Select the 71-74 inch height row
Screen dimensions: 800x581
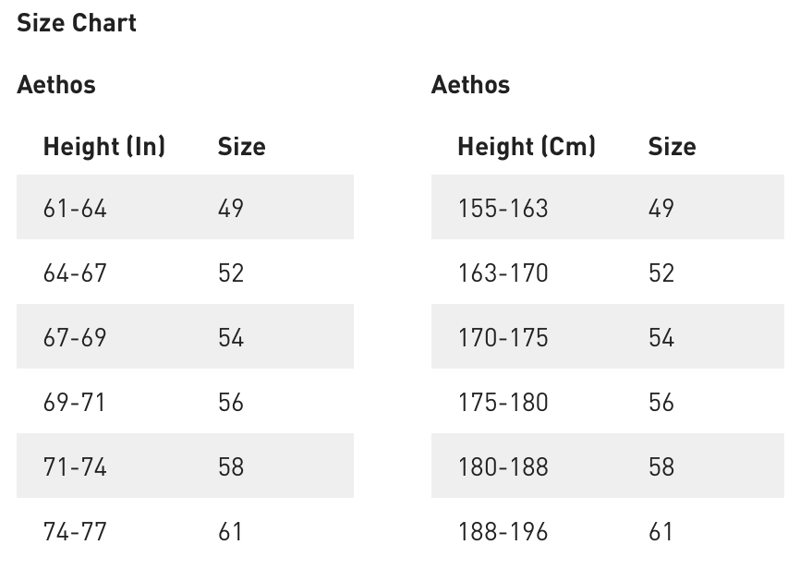point(185,466)
